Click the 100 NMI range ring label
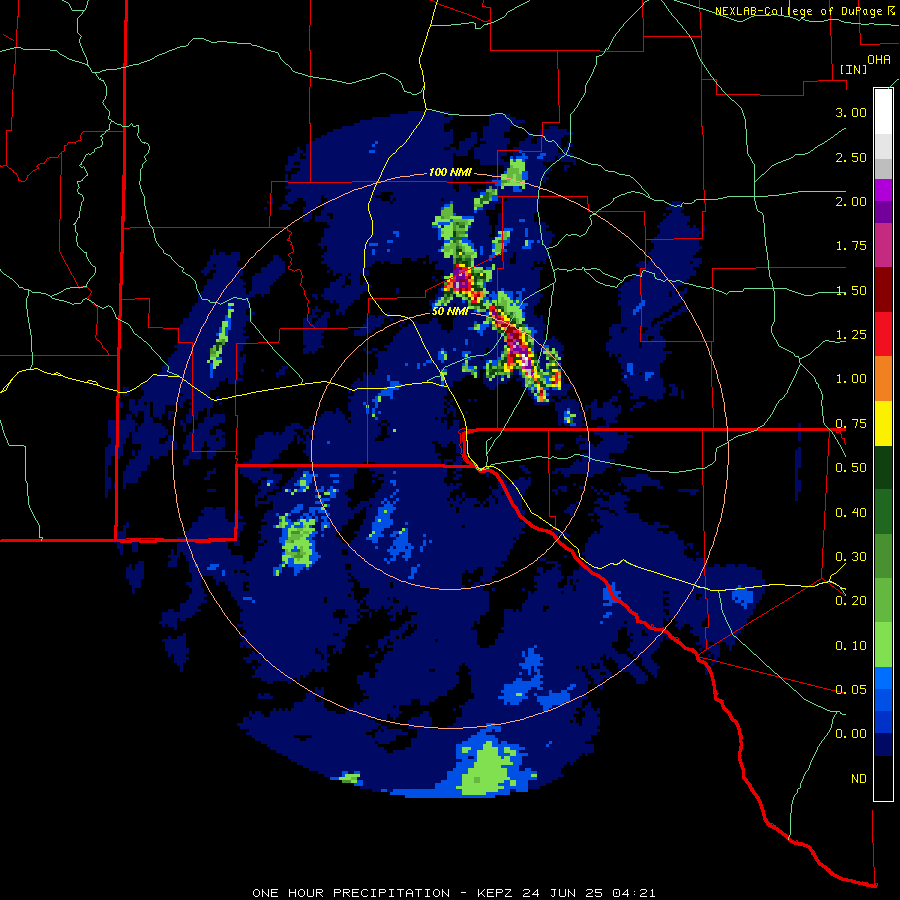The width and height of the screenshot is (900, 900). coord(450,172)
